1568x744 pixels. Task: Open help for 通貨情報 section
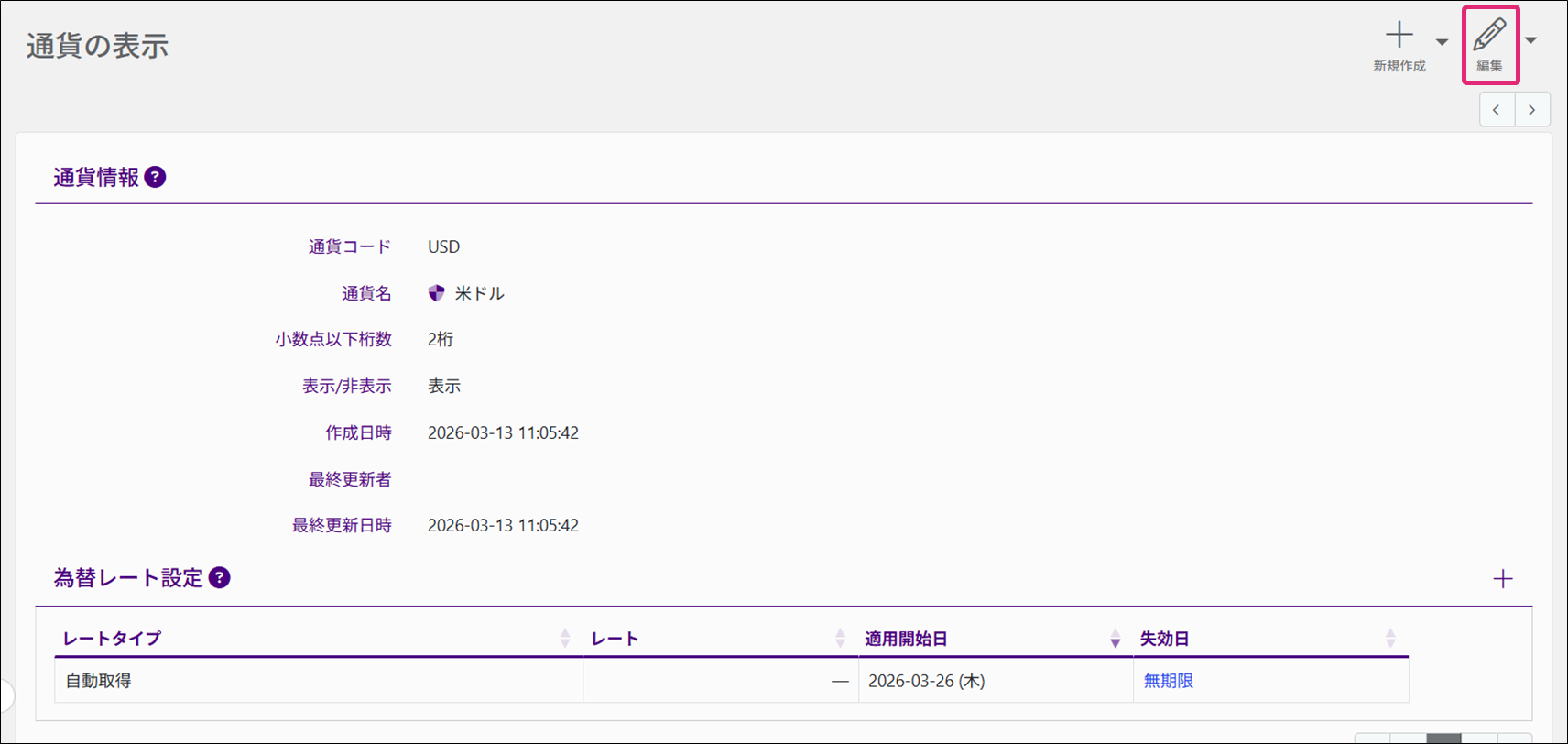(156, 177)
